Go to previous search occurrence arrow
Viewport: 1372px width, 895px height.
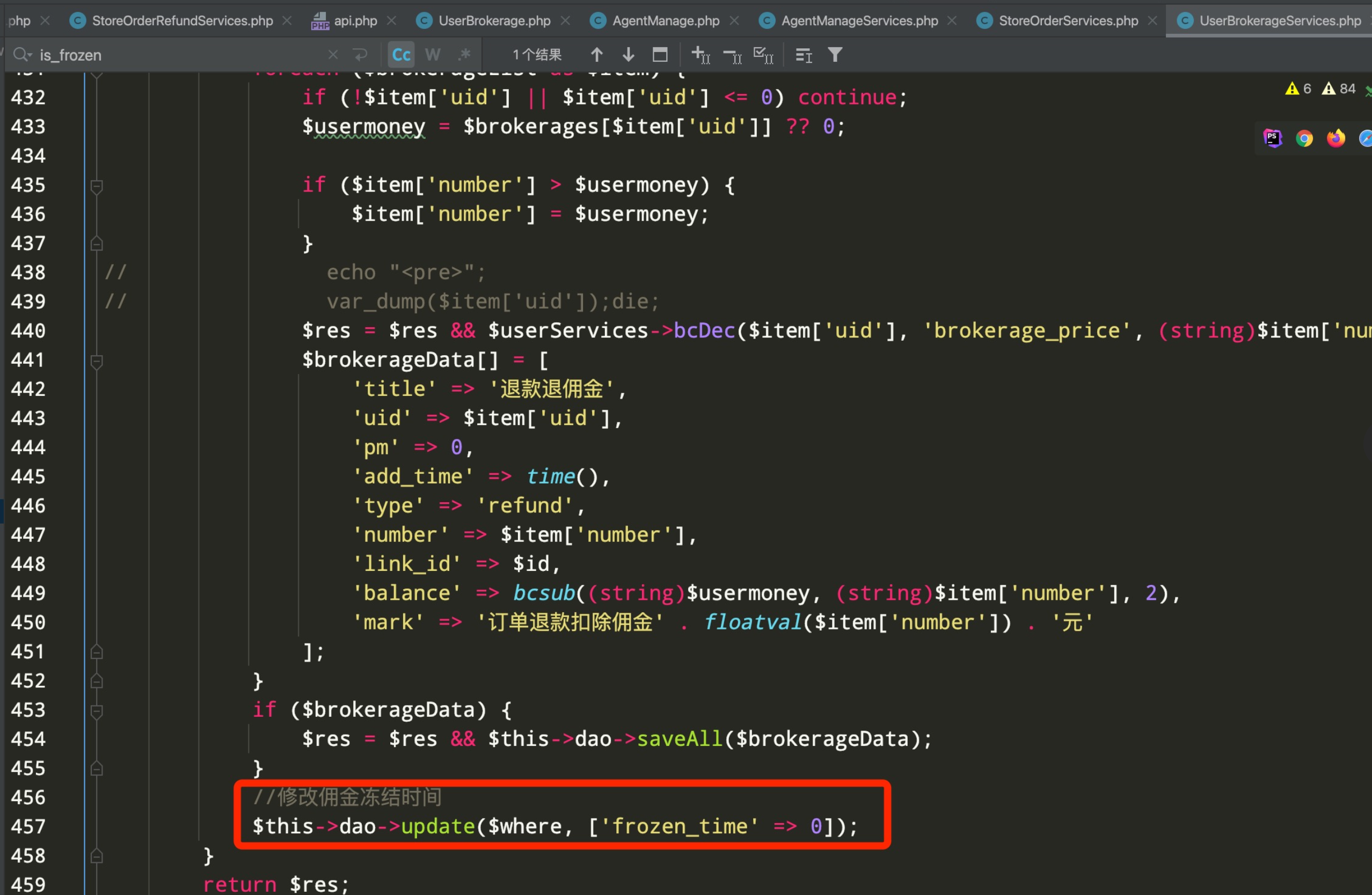pos(597,55)
